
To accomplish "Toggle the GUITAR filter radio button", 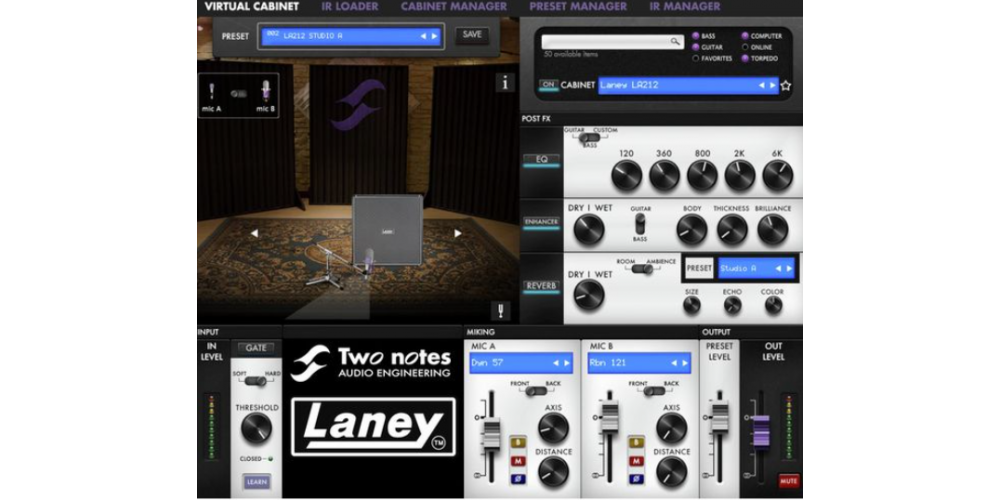I will pyautogui.click(x=696, y=47).
